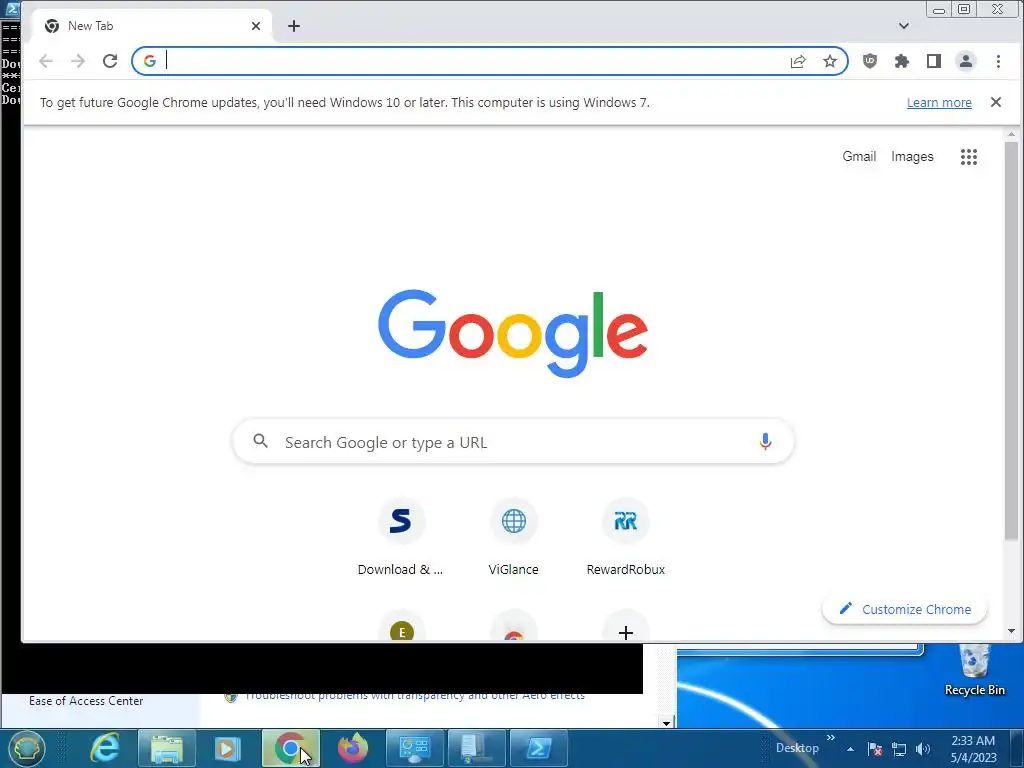Open Ease of Access Center link

pyautogui.click(x=86, y=701)
